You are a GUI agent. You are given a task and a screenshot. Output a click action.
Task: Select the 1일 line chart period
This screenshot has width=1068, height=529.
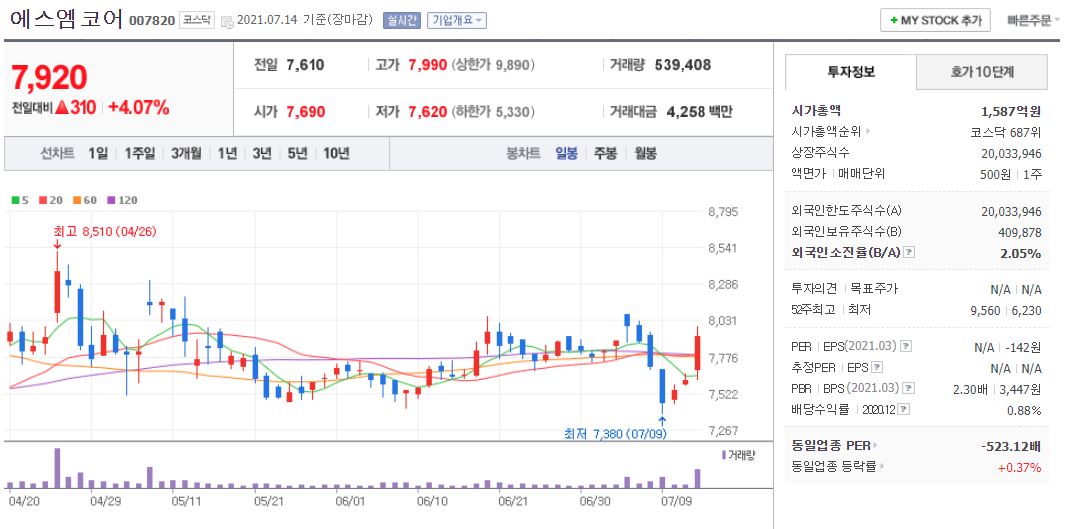coord(97,153)
